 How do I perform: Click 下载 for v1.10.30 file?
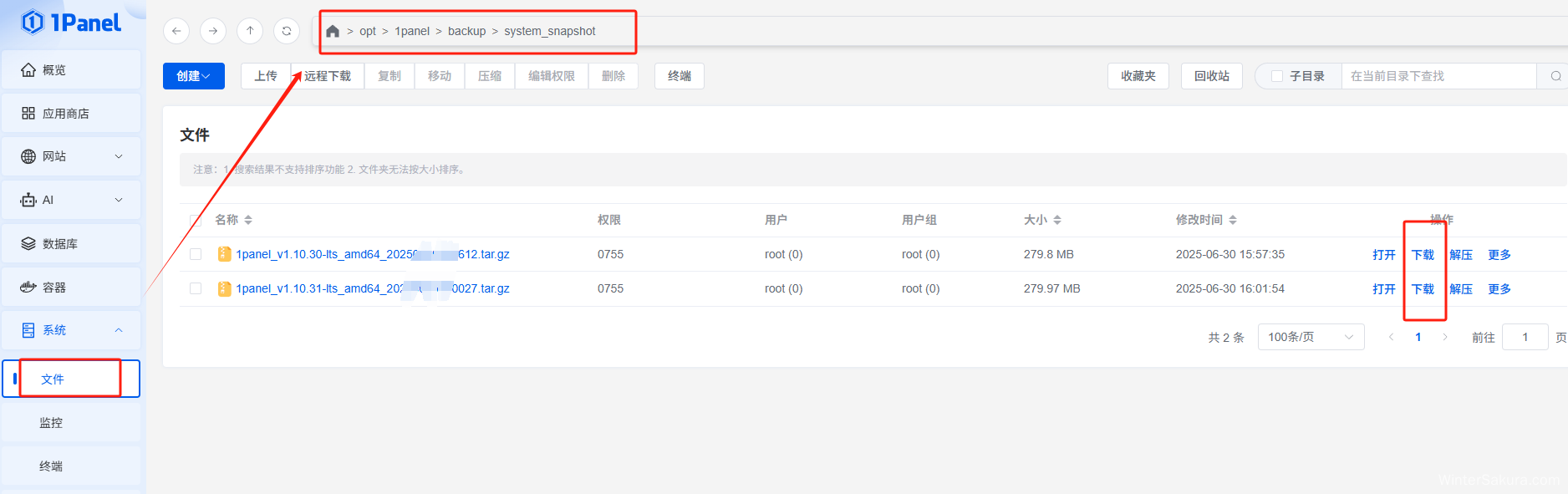(1423, 255)
